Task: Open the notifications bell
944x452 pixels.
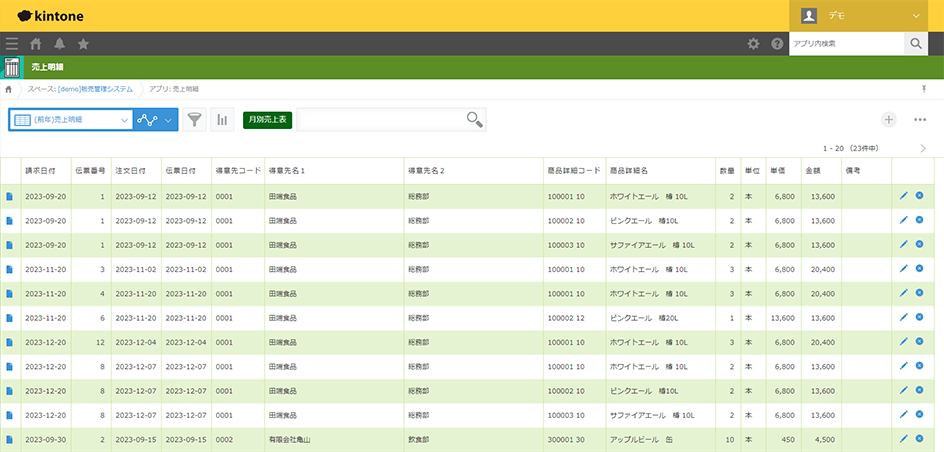Action: click(x=60, y=44)
